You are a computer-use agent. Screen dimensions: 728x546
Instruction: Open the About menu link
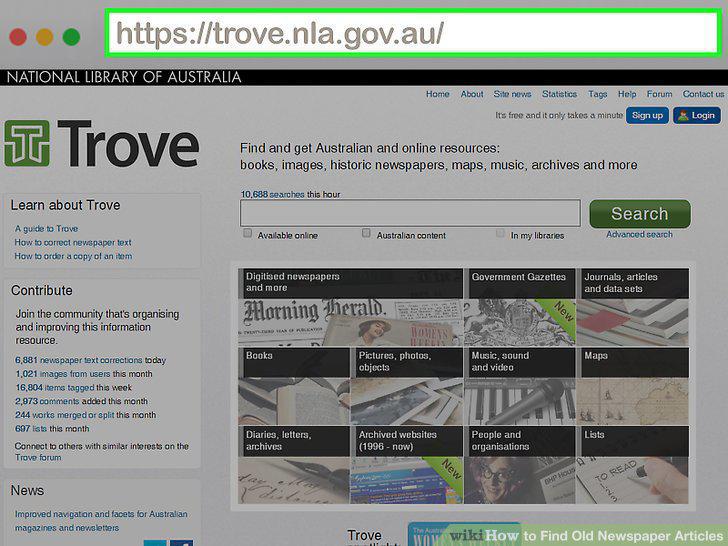472,94
